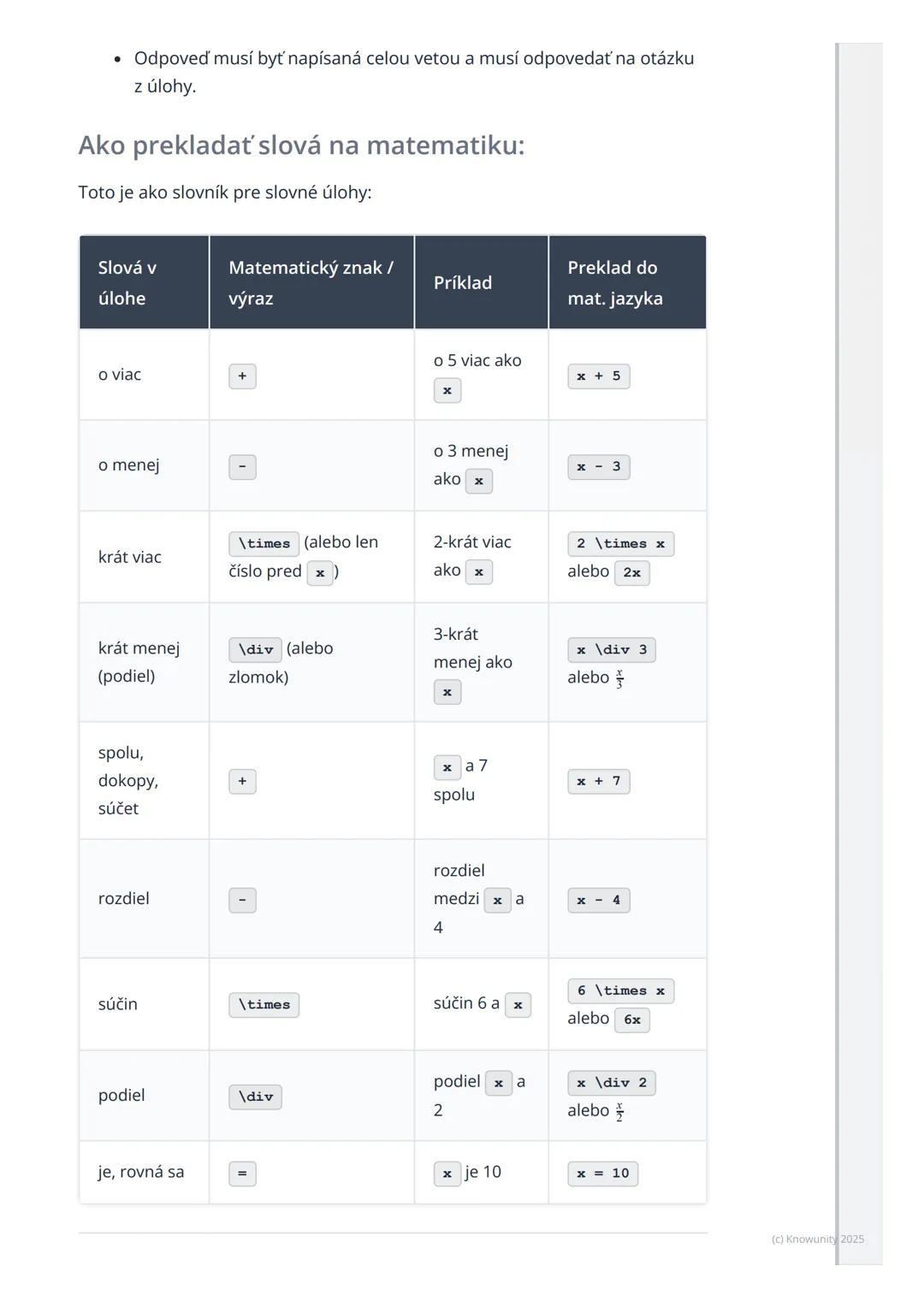Select the "Matematický znak / výraz" column header
Screen dimensions: 924x1307
click(311, 282)
